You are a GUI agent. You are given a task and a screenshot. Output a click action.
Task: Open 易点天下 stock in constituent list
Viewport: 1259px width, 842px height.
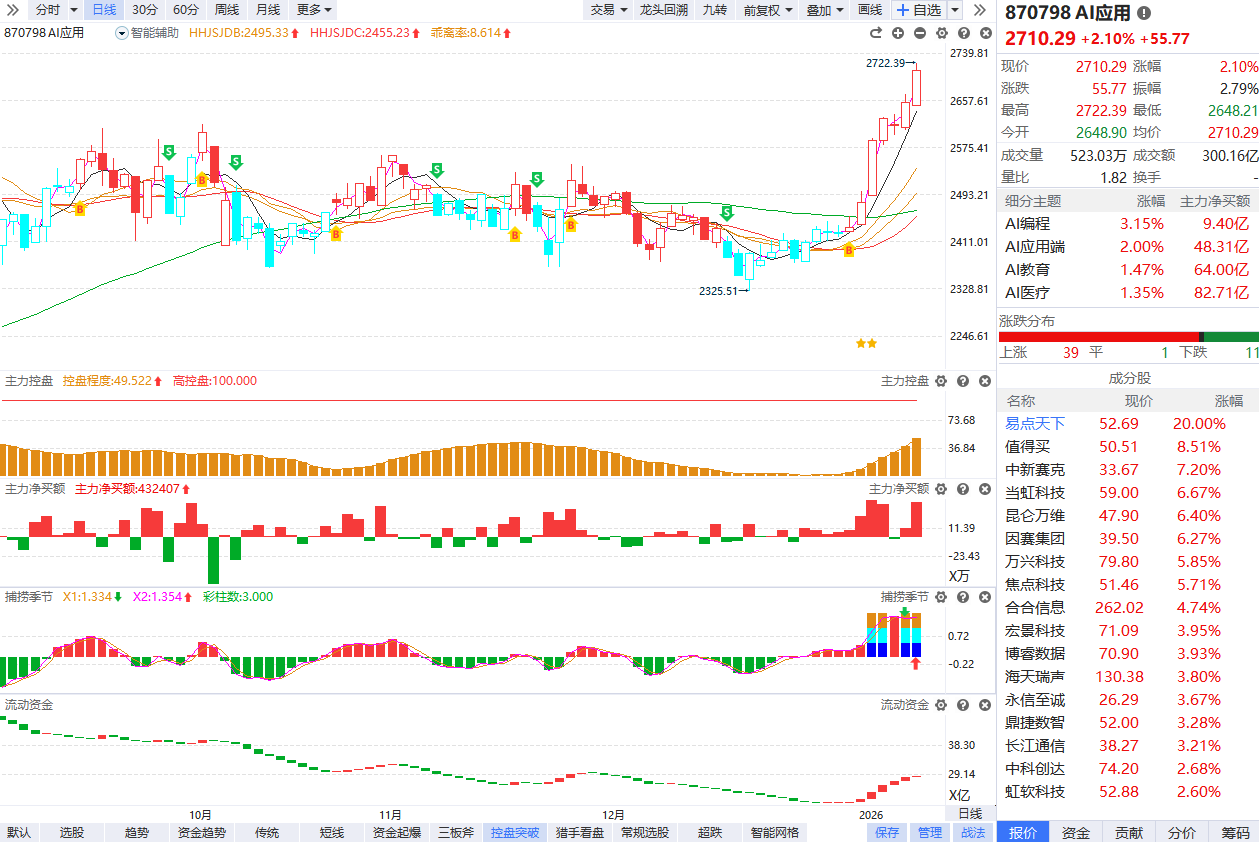(1035, 423)
